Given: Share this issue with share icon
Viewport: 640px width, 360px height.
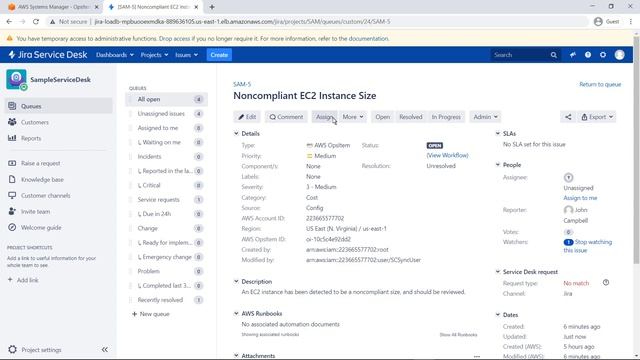Looking at the screenshot, I should pos(568,117).
